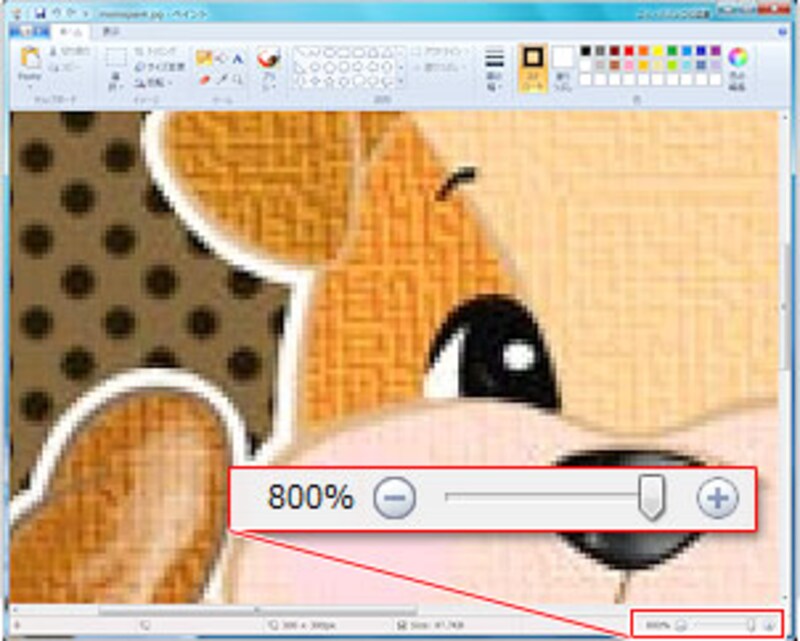Screen dimensions: 800x641
Task: Pick the purple palette color
Action: coord(716,51)
